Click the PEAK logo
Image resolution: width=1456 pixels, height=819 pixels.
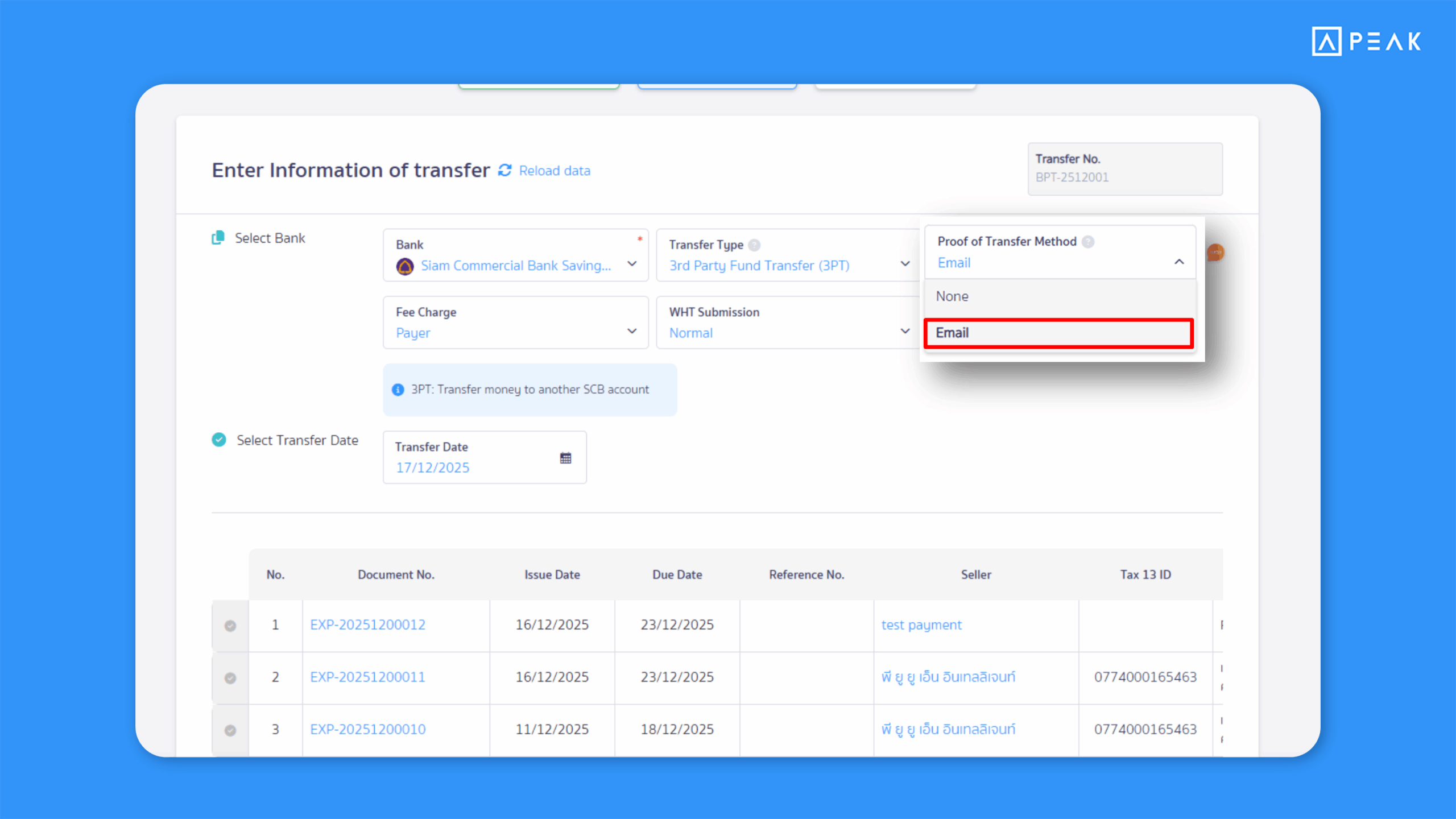(x=1365, y=42)
